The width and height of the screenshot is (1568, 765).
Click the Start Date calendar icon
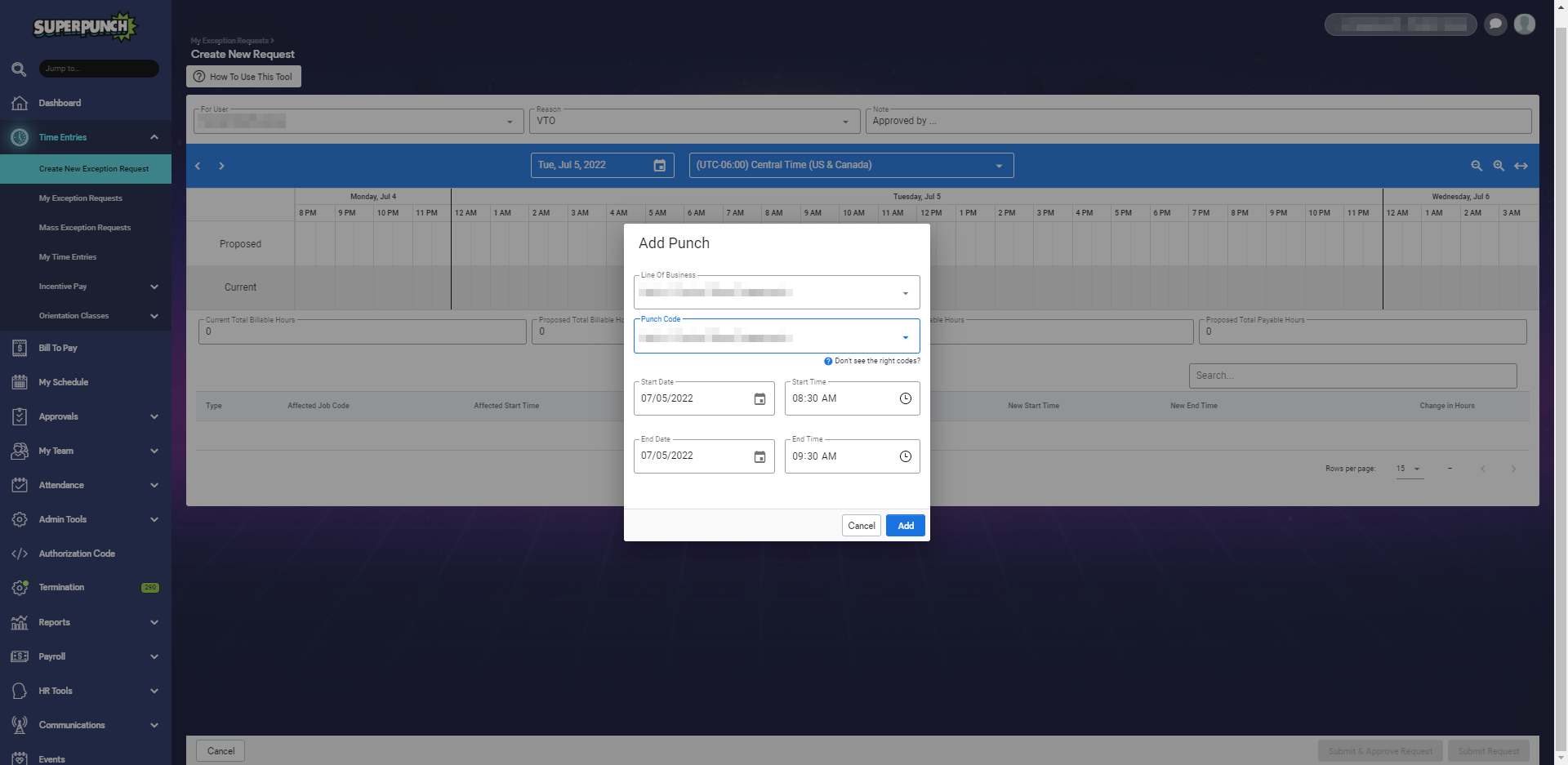[x=759, y=399]
